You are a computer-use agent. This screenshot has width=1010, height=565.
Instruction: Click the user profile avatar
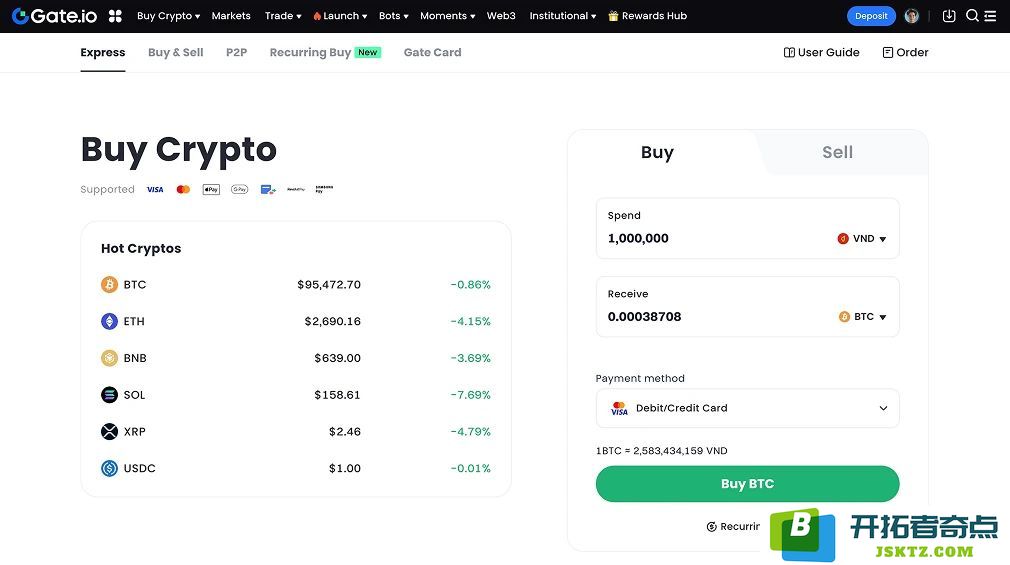911,16
